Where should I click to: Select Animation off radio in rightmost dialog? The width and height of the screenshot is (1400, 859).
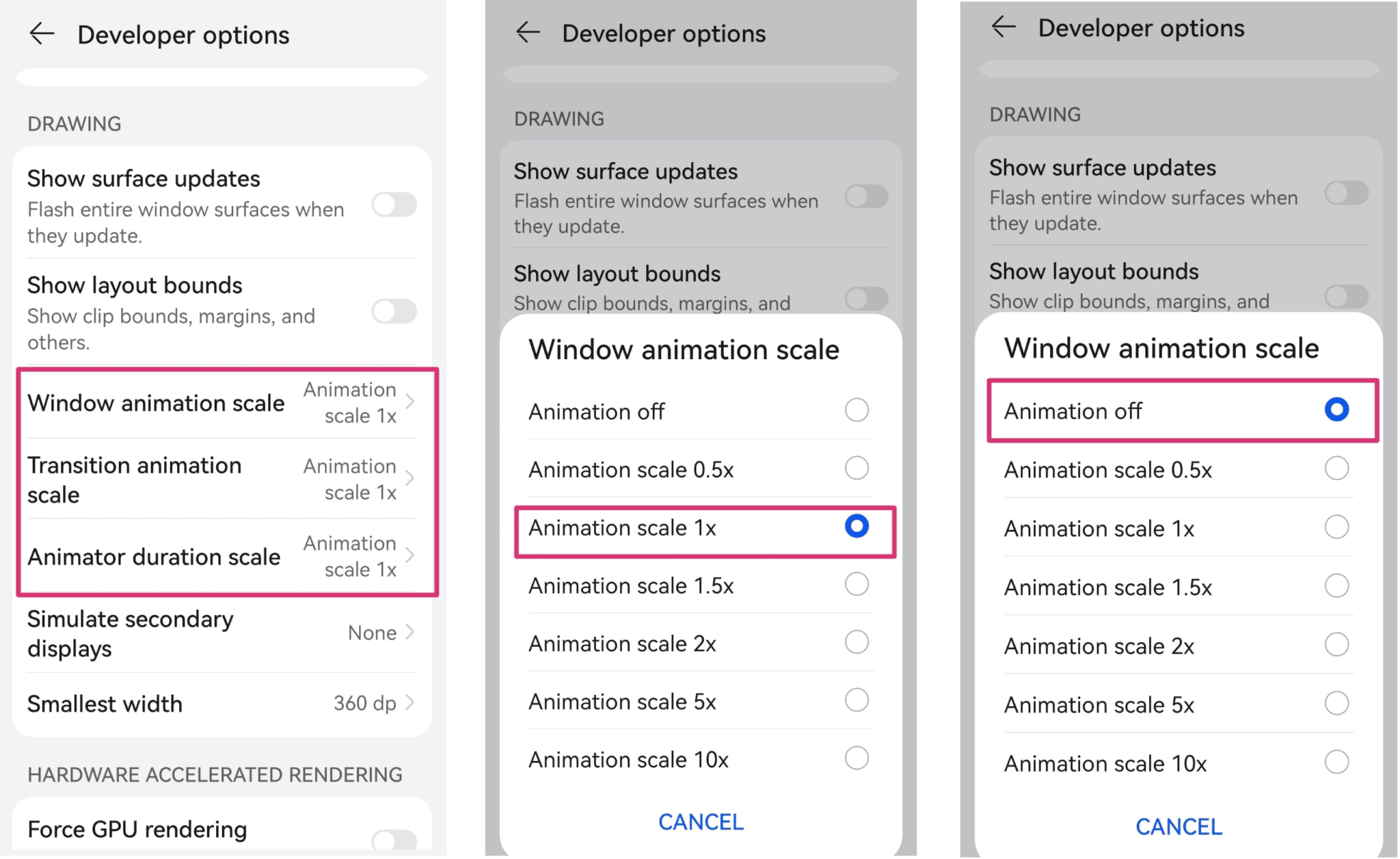click(x=1336, y=410)
